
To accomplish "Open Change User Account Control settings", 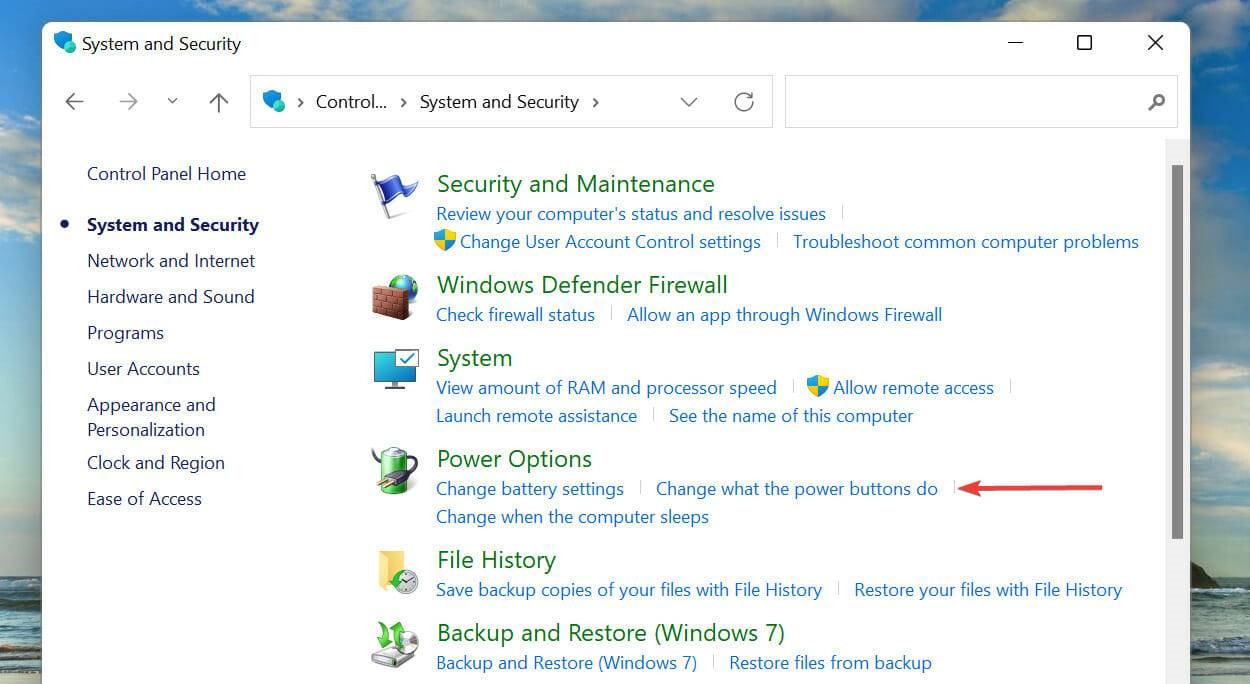I will pos(610,242).
